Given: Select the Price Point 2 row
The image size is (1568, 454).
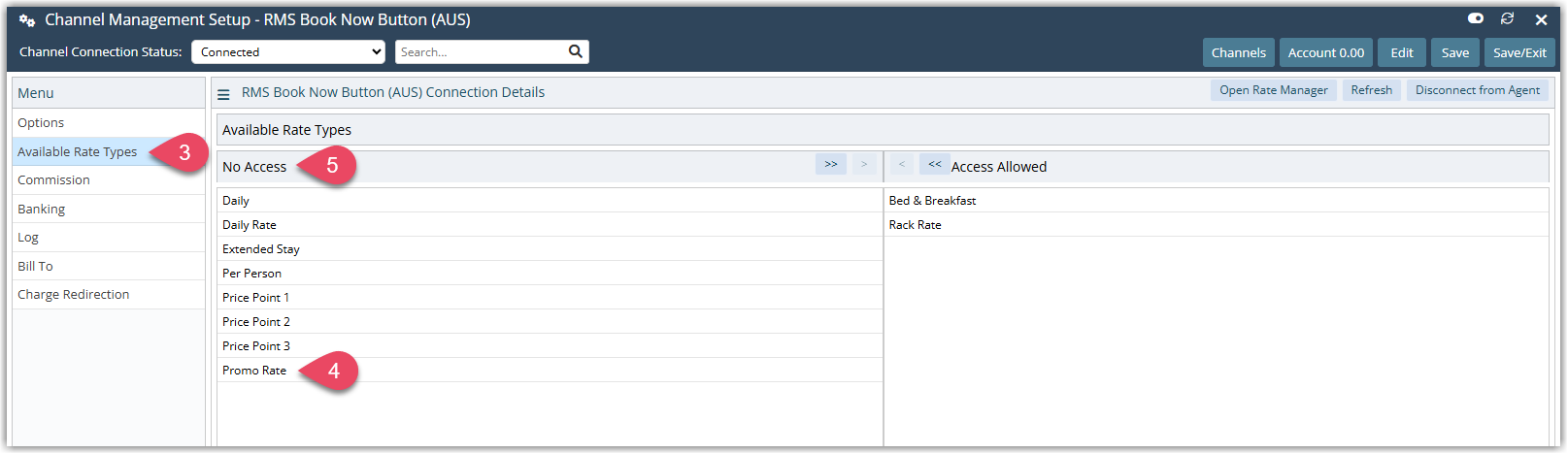Looking at the screenshot, I should [x=550, y=322].
